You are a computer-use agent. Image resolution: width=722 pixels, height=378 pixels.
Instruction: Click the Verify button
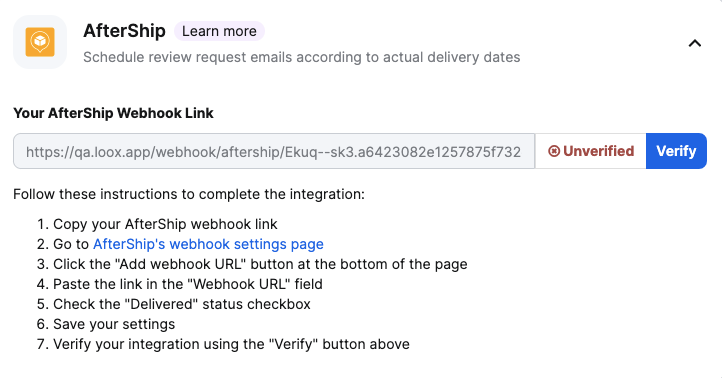[676, 151]
